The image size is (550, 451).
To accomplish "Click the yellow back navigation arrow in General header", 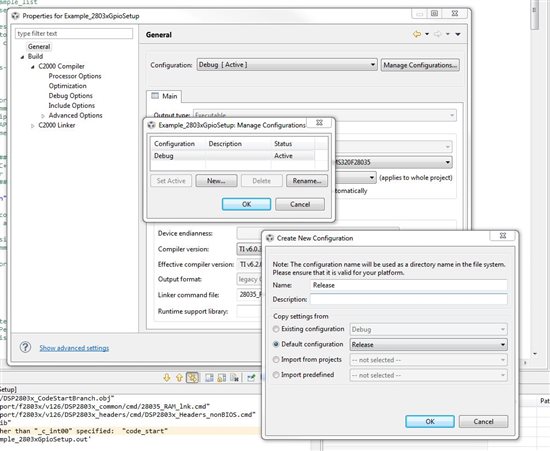I will click(417, 34).
